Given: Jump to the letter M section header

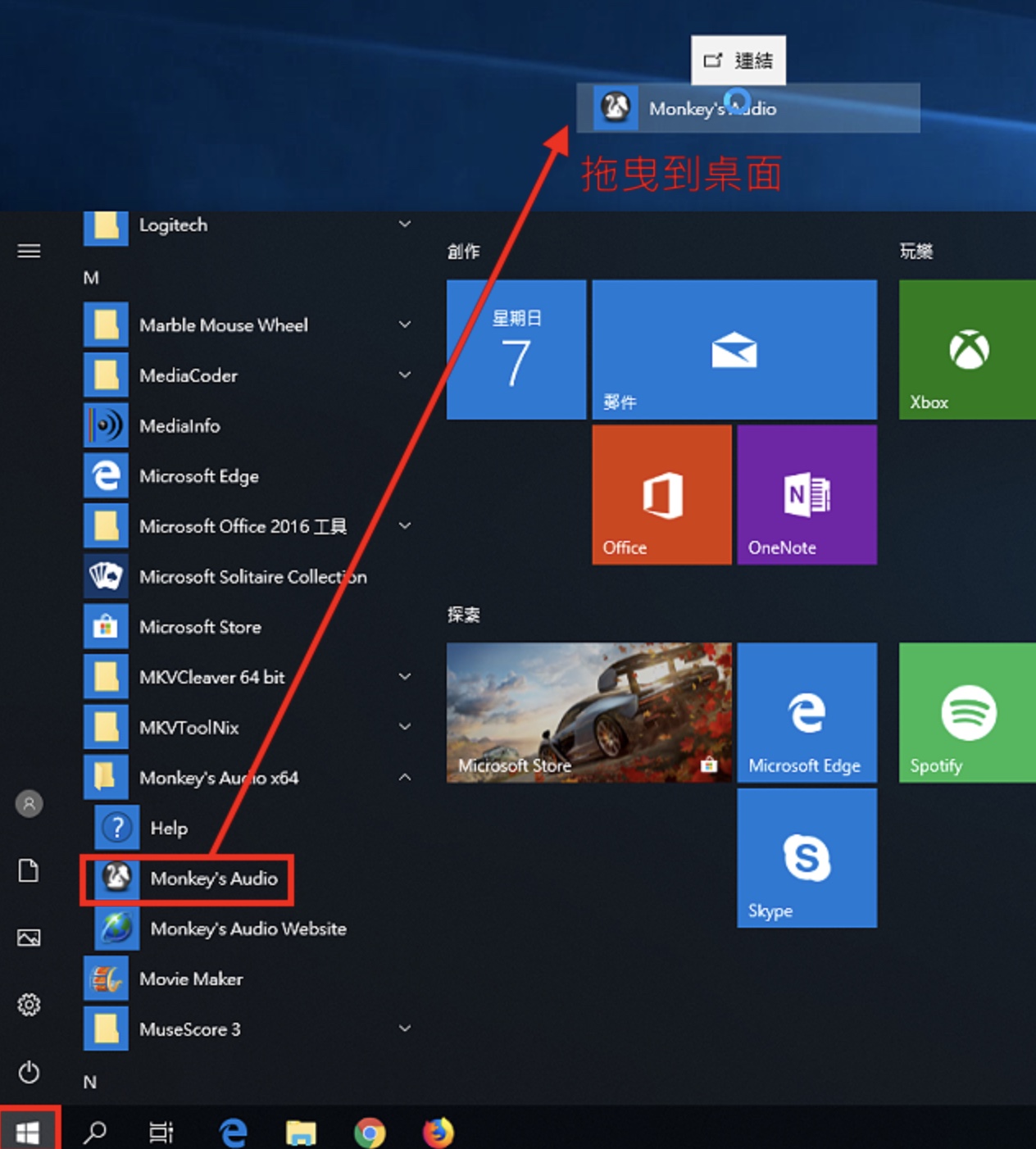Looking at the screenshot, I should (91, 278).
